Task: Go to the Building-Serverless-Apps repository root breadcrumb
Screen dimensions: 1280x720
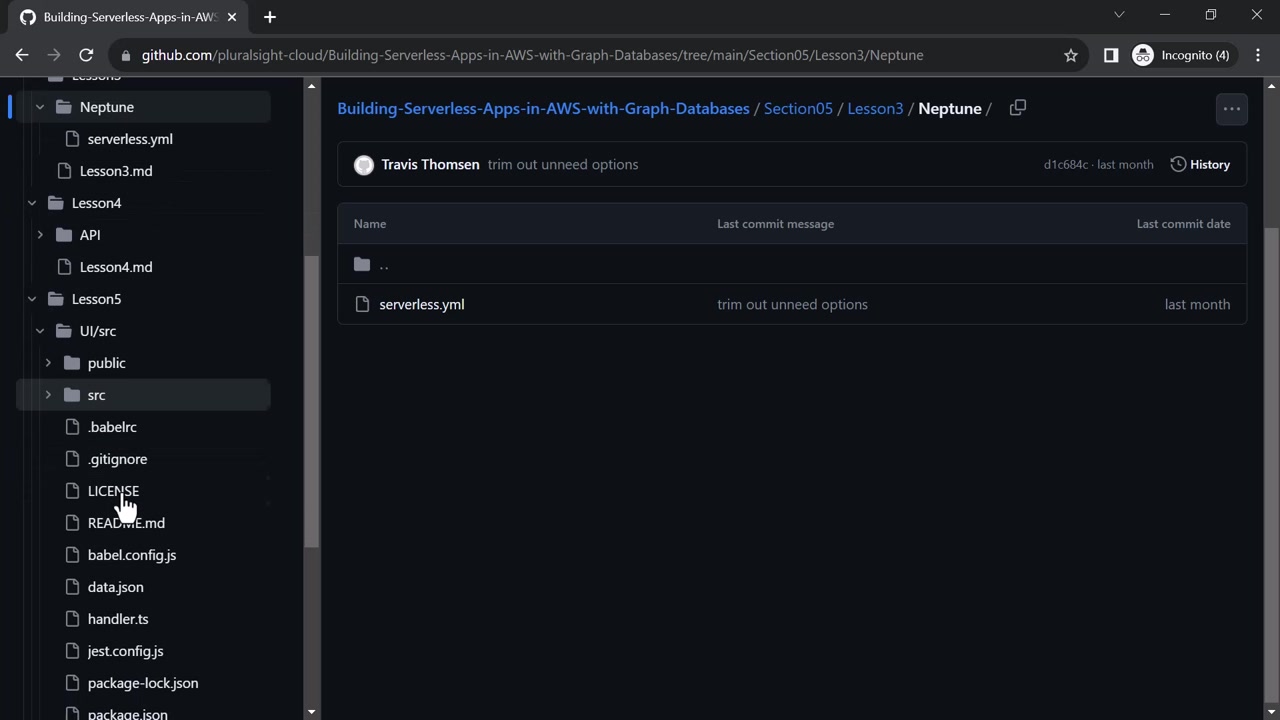Action: click(x=543, y=108)
